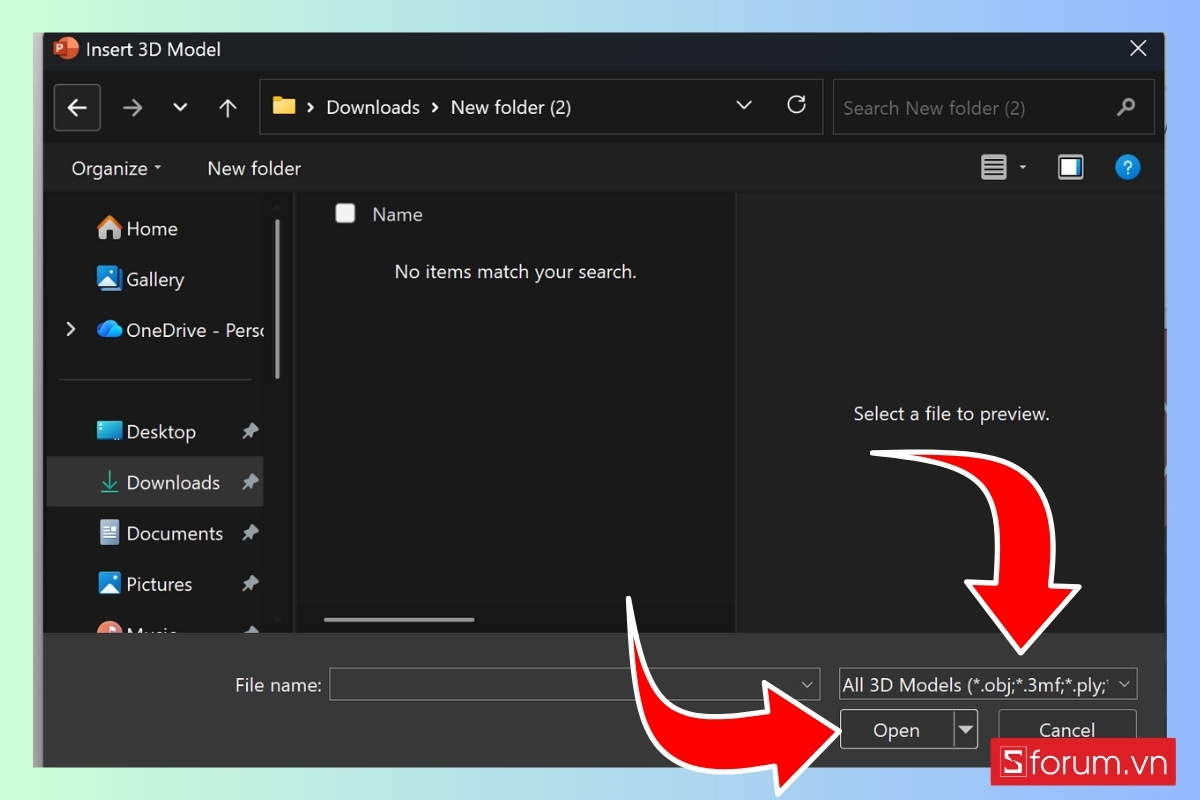Click the PowerPoint icon in the title bar
This screenshot has width=1200, height=800.
click(x=64, y=48)
